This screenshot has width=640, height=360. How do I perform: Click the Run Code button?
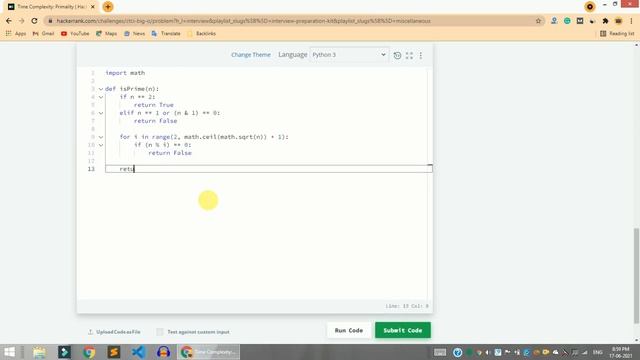click(349, 330)
